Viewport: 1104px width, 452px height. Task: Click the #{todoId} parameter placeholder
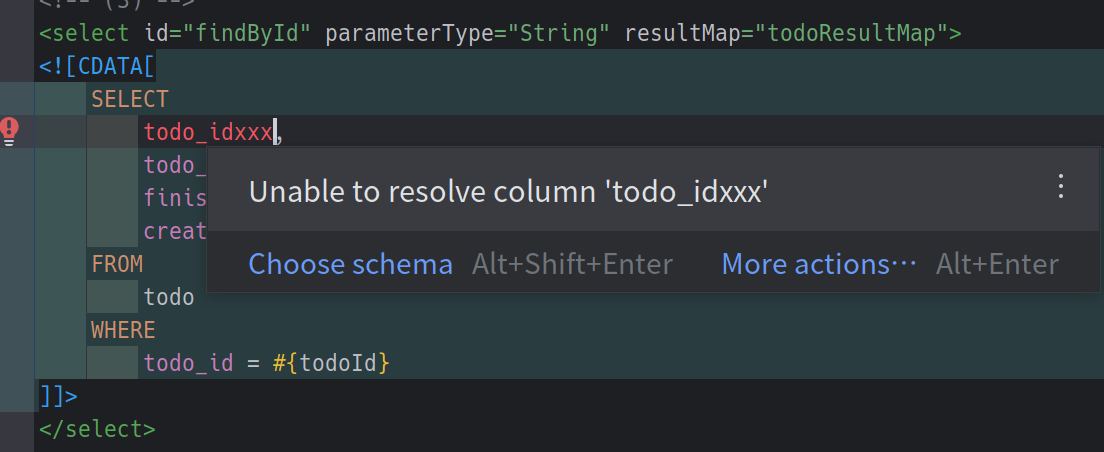[x=330, y=362]
